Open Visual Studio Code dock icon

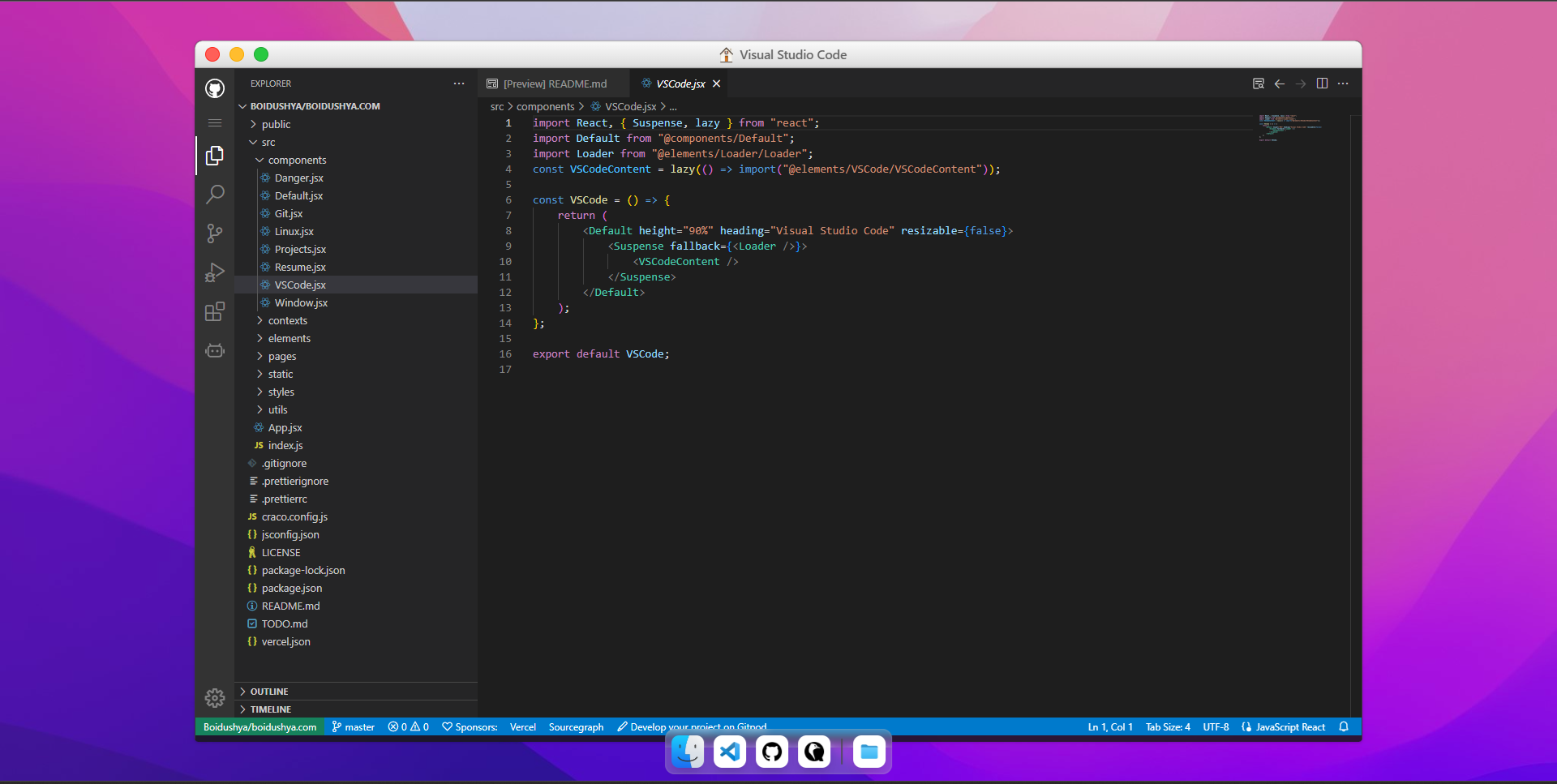[730, 752]
